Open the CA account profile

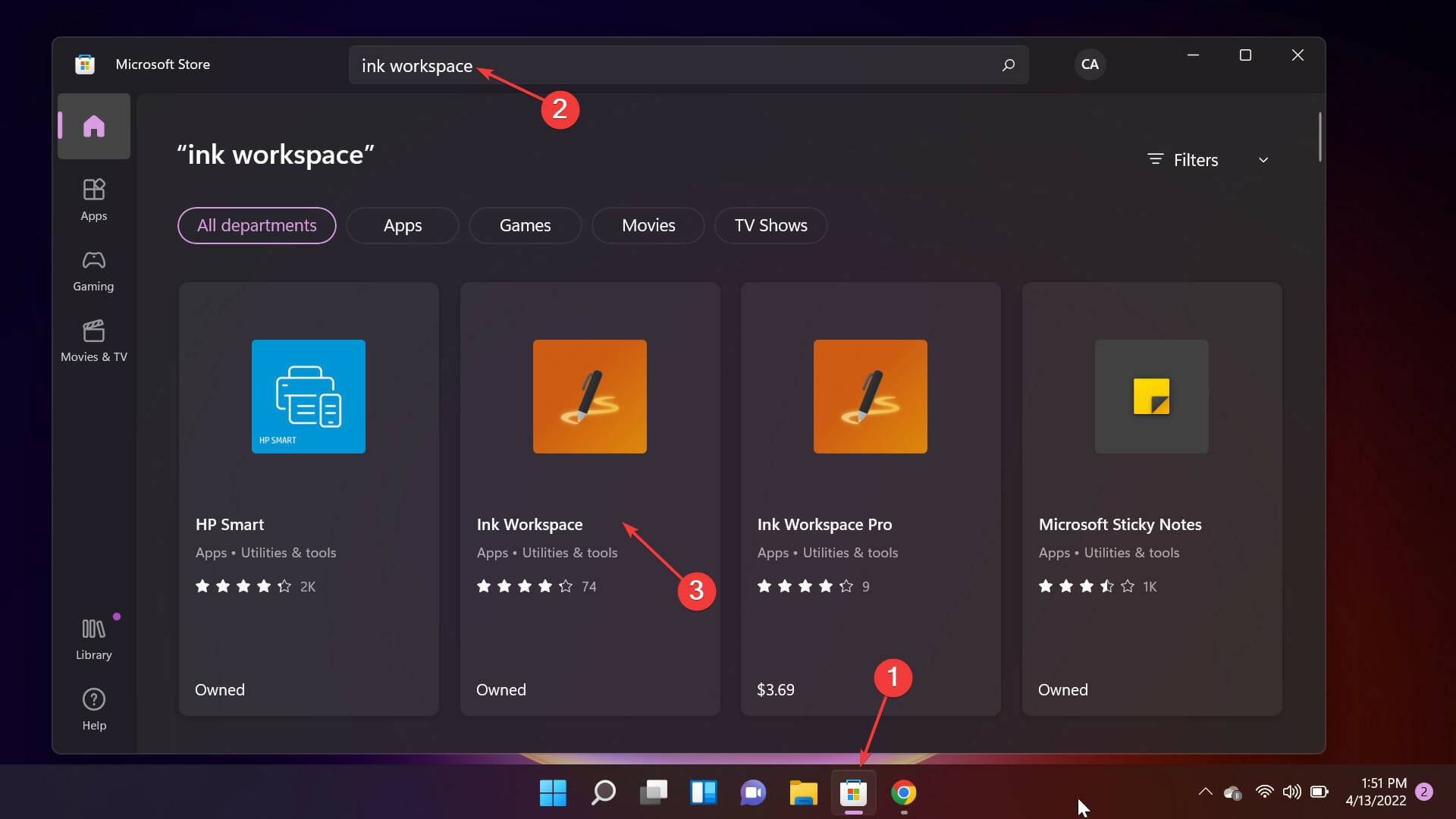pos(1089,64)
